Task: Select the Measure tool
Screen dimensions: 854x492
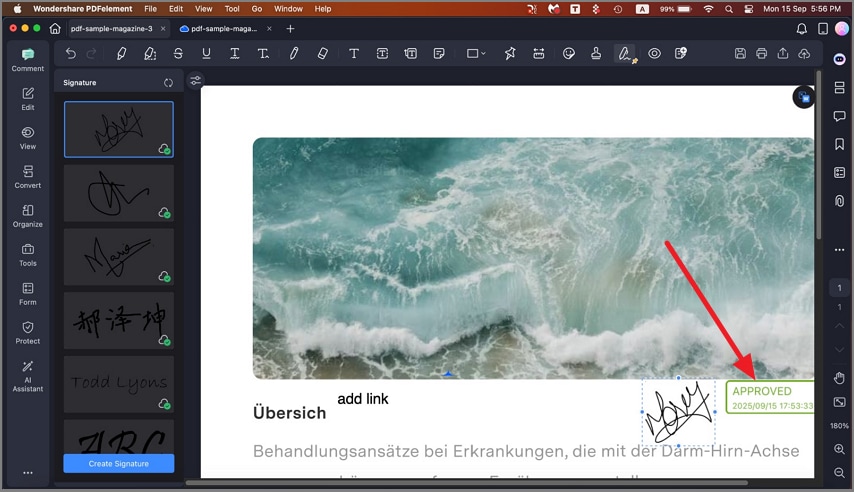Action: tap(539, 53)
